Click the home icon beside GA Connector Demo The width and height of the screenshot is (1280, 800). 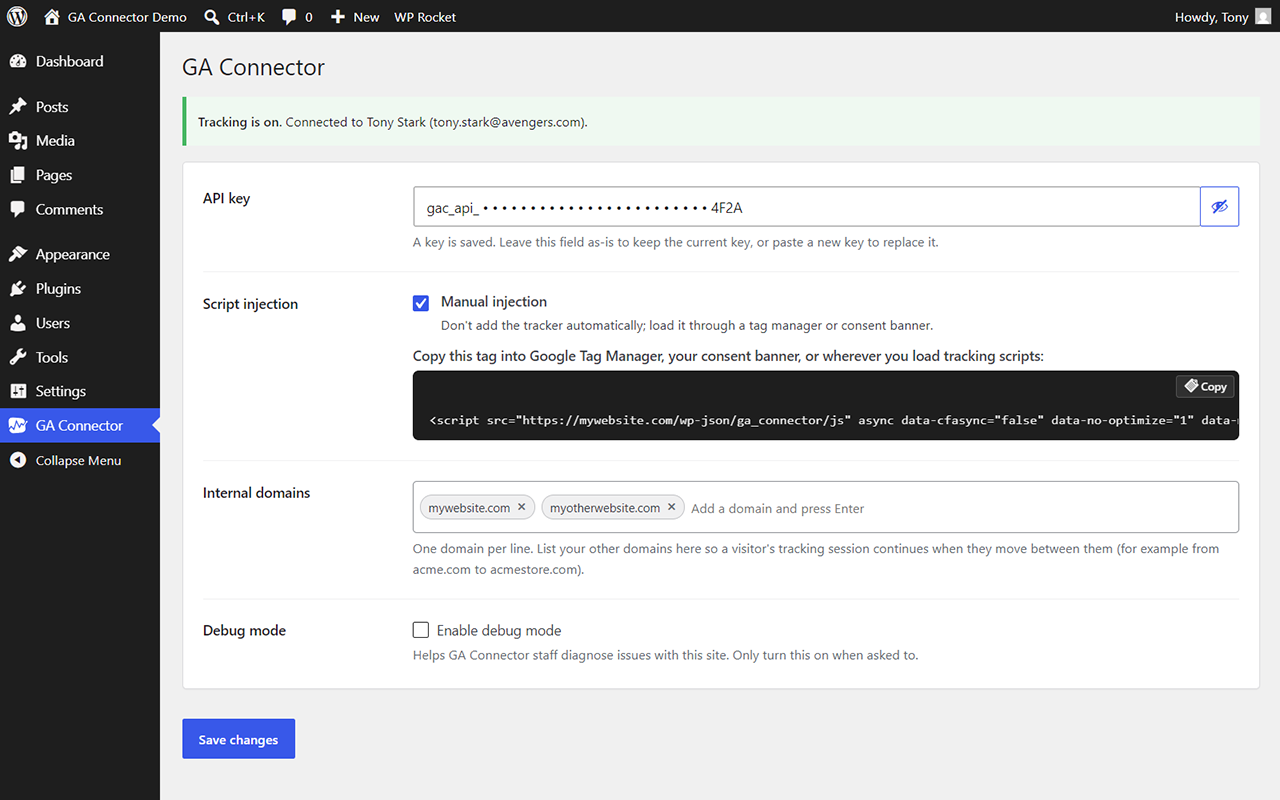pos(52,16)
